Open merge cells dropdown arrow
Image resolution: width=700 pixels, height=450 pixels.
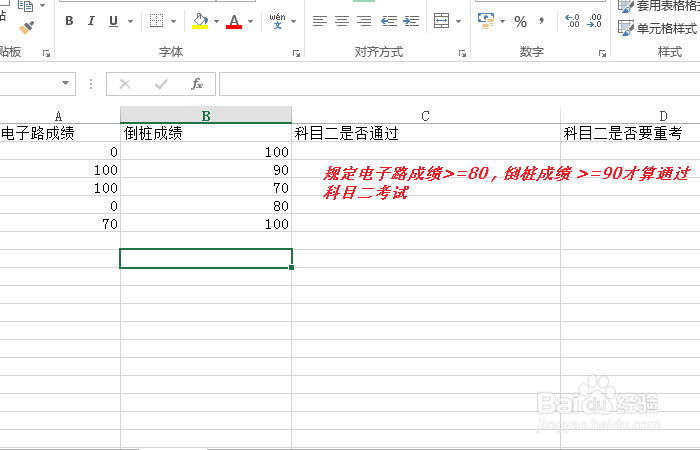[x=458, y=21]
